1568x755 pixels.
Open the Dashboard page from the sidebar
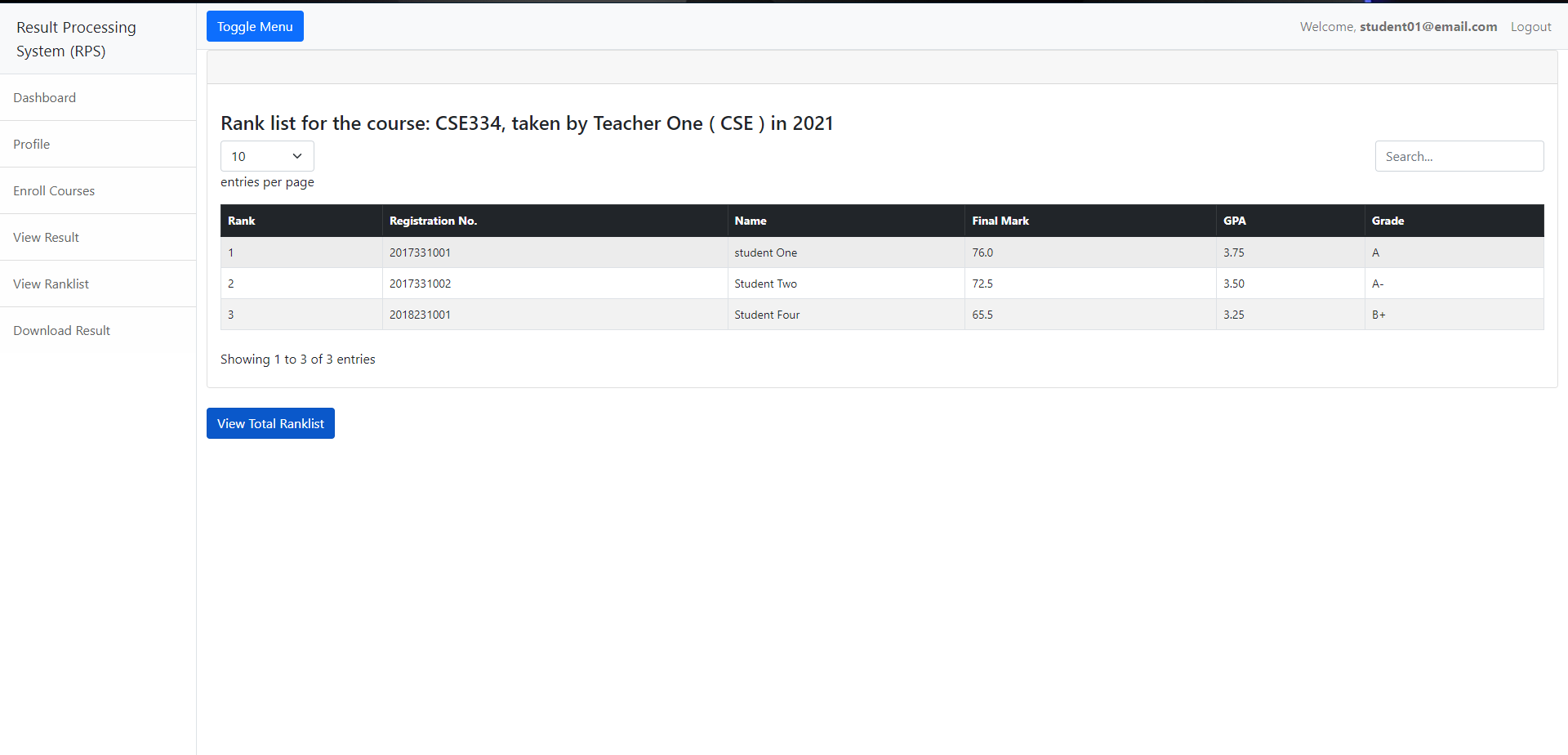pyautogui.click(x=44, y=97)
